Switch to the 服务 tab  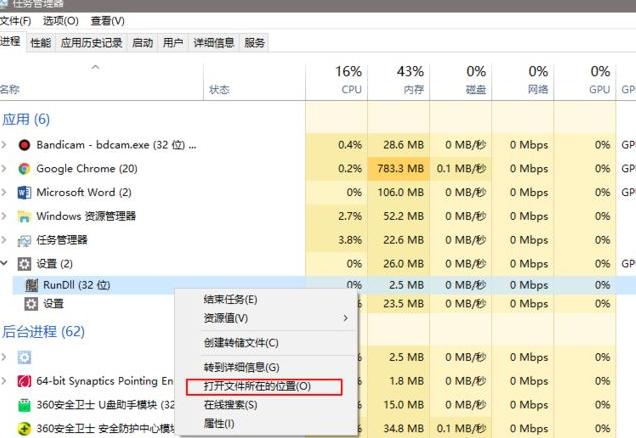(x=254, y=42)
